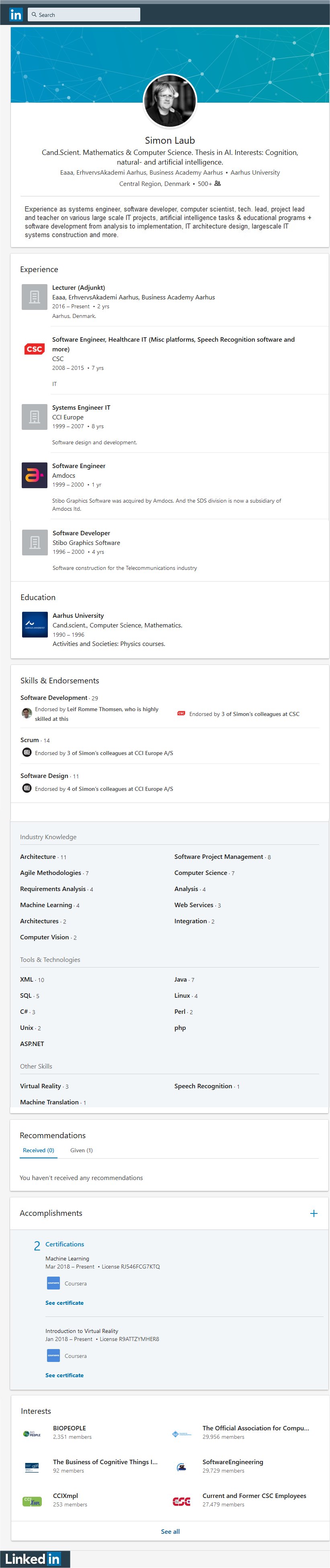The image size is (330, 1568).
Task: Click the Linux skill
Action: pos(182,996)
